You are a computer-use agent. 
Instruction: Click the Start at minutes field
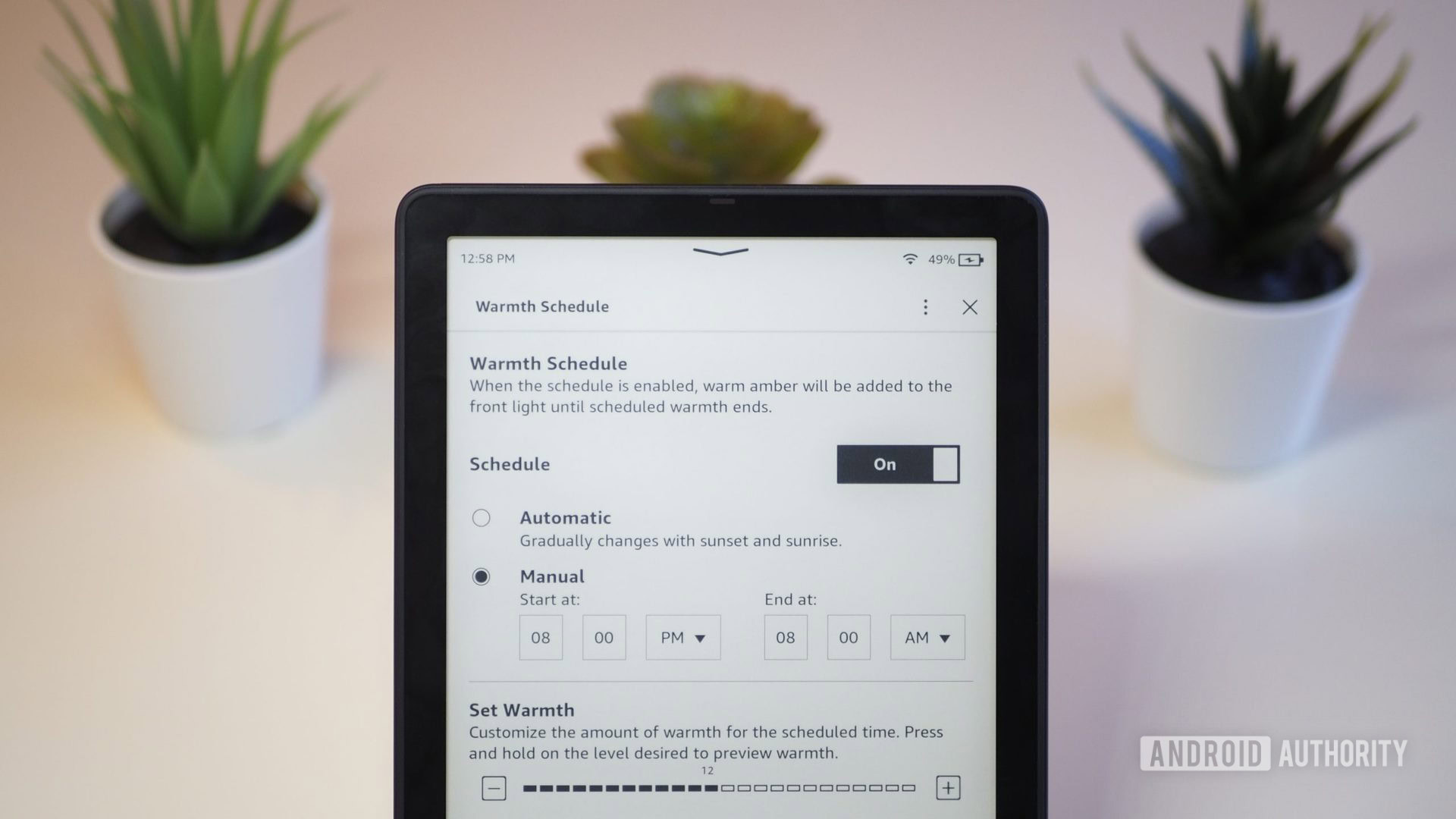(x=603, y=637)
